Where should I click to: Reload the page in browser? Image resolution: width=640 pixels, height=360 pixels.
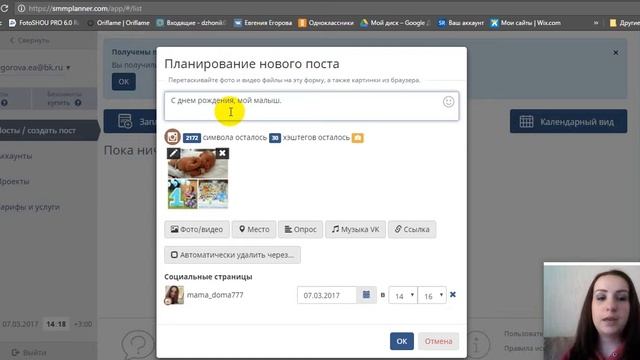[x=4, y=8]
